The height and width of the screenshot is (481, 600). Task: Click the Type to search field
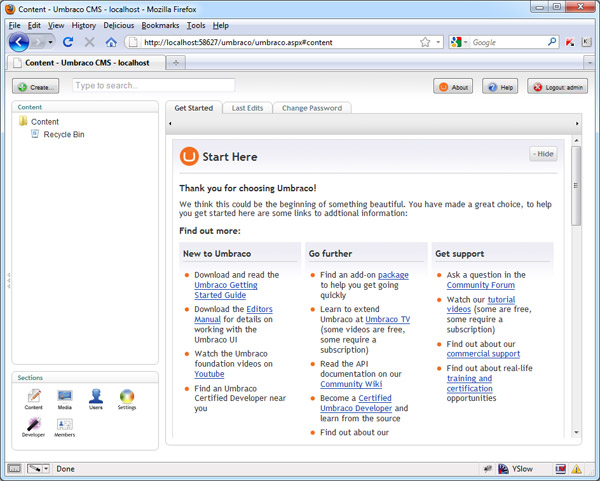(x=153, y=85)
